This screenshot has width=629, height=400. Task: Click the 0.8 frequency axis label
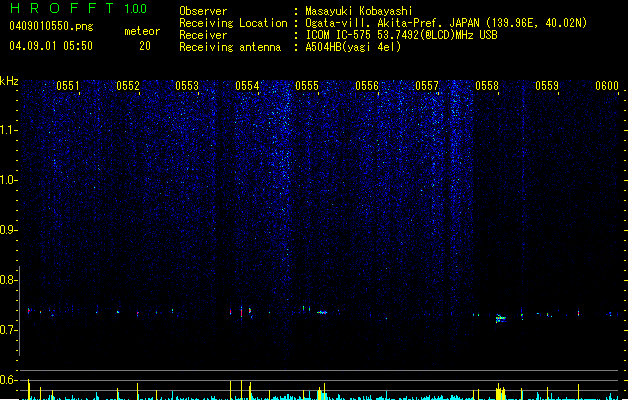[7, 280]
